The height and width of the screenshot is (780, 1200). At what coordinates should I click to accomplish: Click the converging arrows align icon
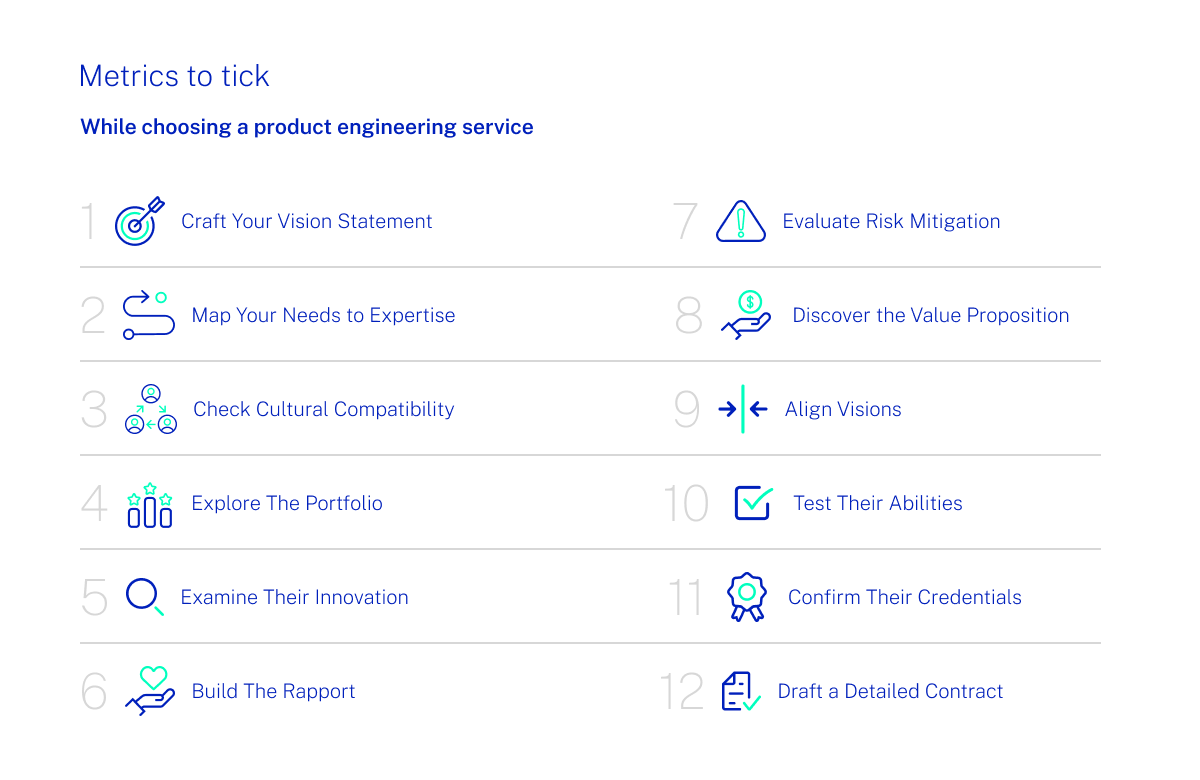tap(743, 409)
